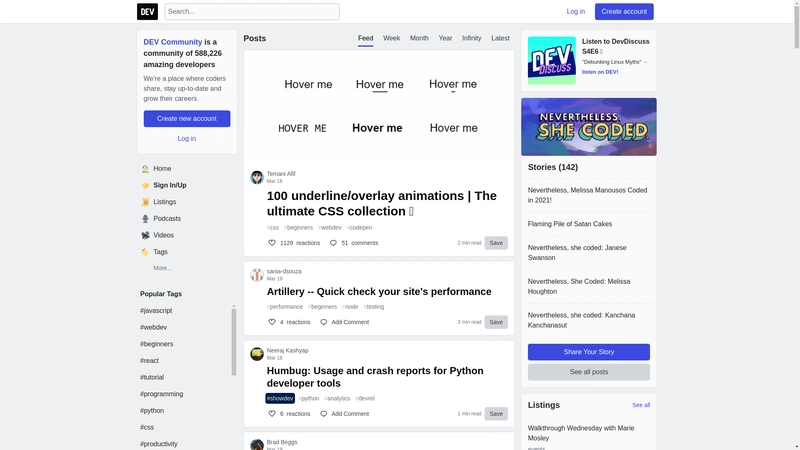Open sania-dsouza's avatar
800x450 pixels.
(x=257, y=274)
